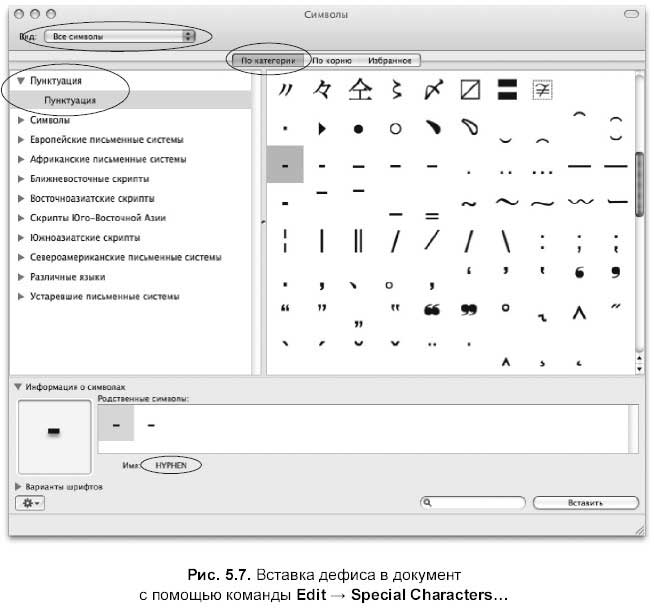Select the filled black circle symbol
The height and width of the screenshot is (608, 654).
coord(358,129)
